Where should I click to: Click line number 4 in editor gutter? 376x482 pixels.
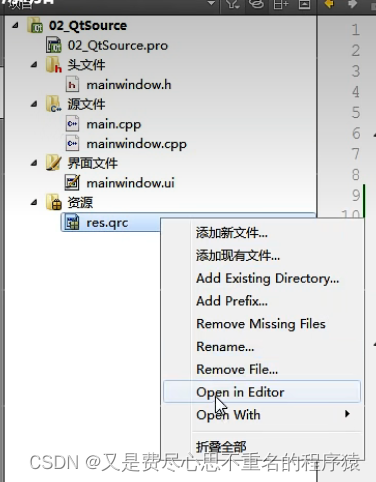[x=356, y=92]
